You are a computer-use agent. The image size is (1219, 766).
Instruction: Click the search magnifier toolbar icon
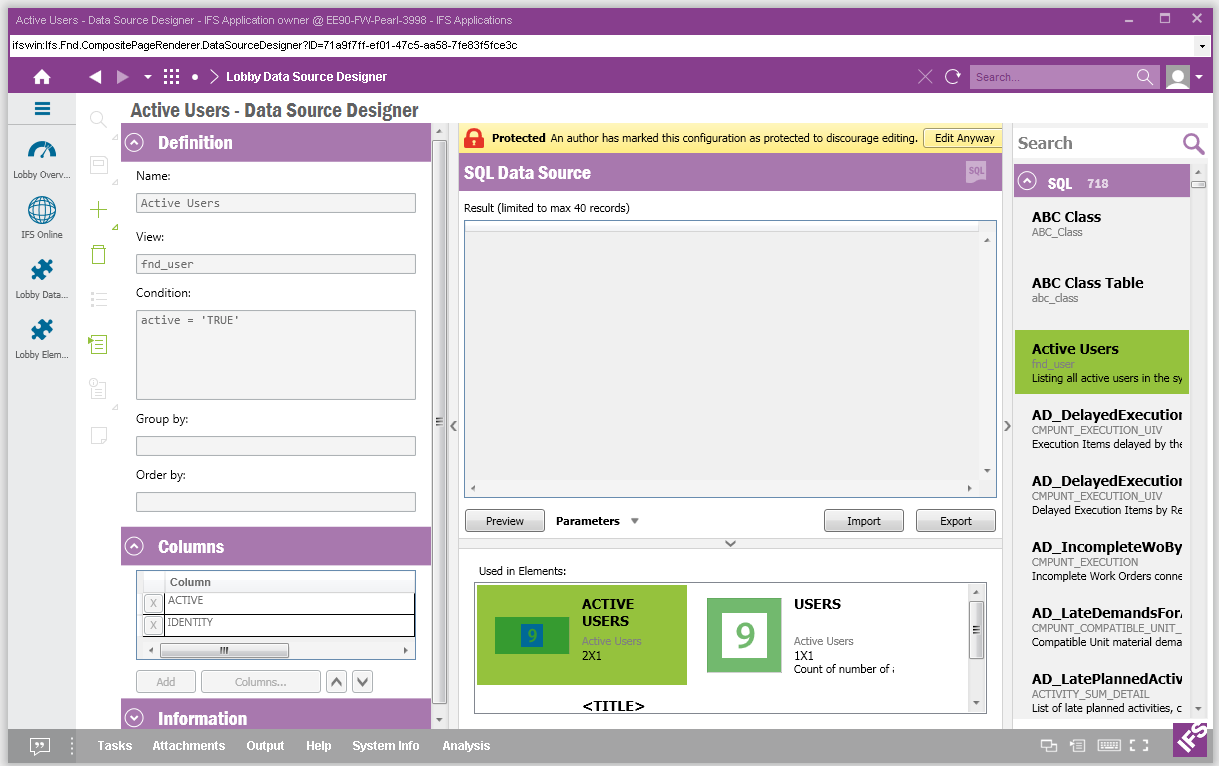tap(98, 120)
